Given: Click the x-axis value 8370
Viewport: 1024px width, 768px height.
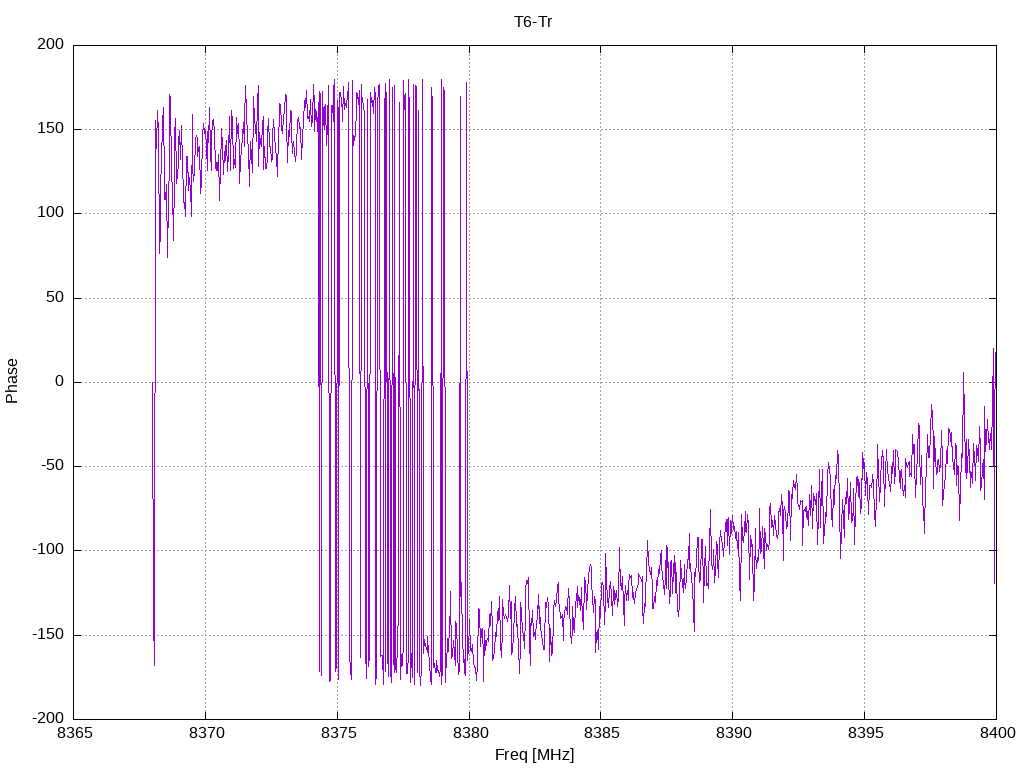Looking at the screenshot, I should pyautogui.click(x=206, y=733).
